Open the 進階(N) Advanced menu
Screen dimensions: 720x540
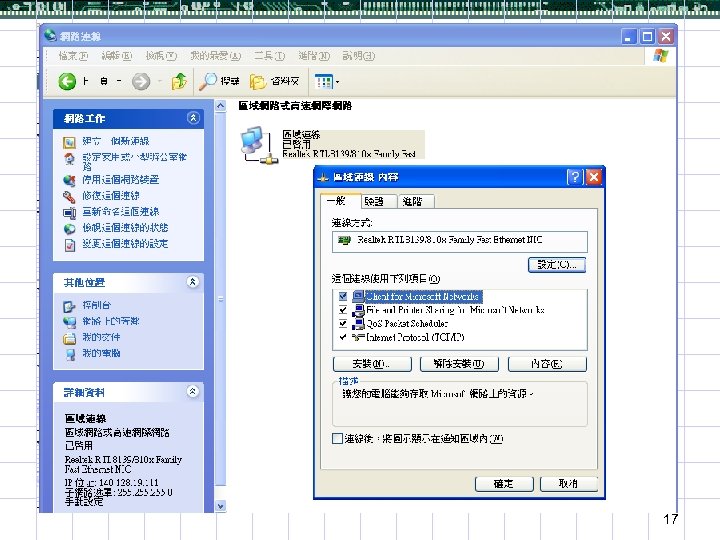click(314, 56)
